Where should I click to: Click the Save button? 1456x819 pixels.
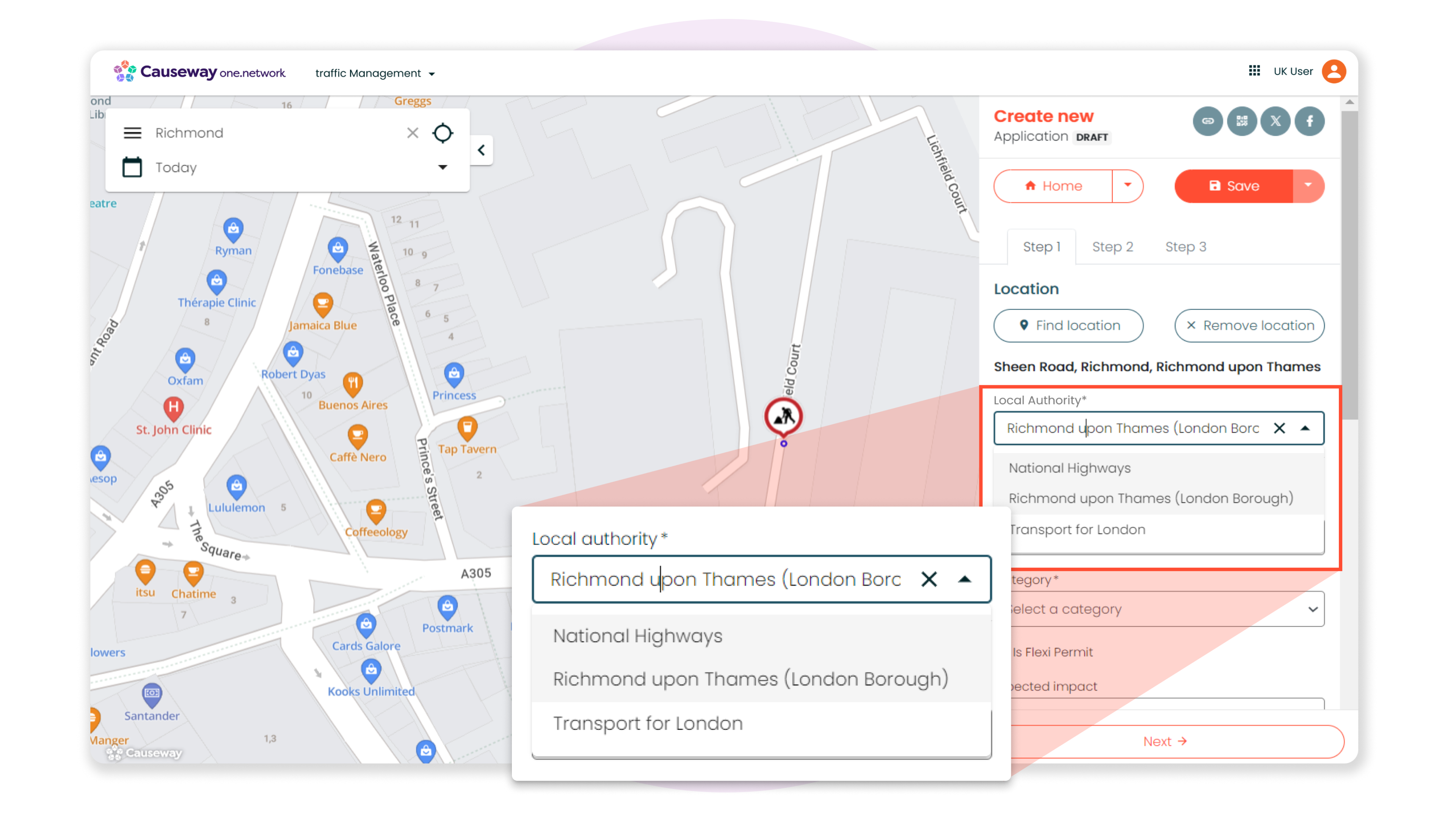tap(1233, 185)
